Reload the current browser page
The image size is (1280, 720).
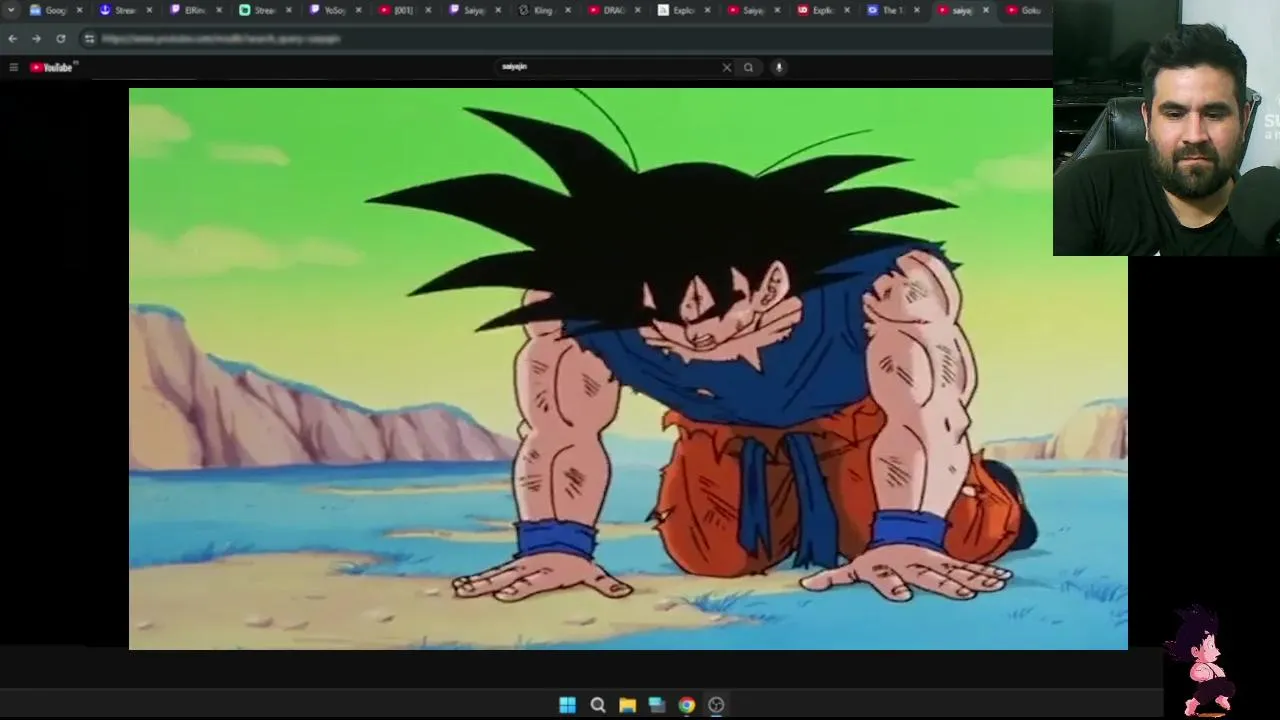[60, 38]
